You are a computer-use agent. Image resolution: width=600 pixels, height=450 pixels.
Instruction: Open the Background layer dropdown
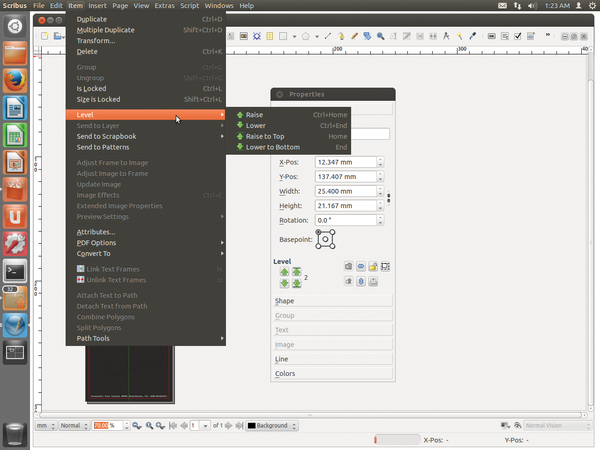(272, 426)
